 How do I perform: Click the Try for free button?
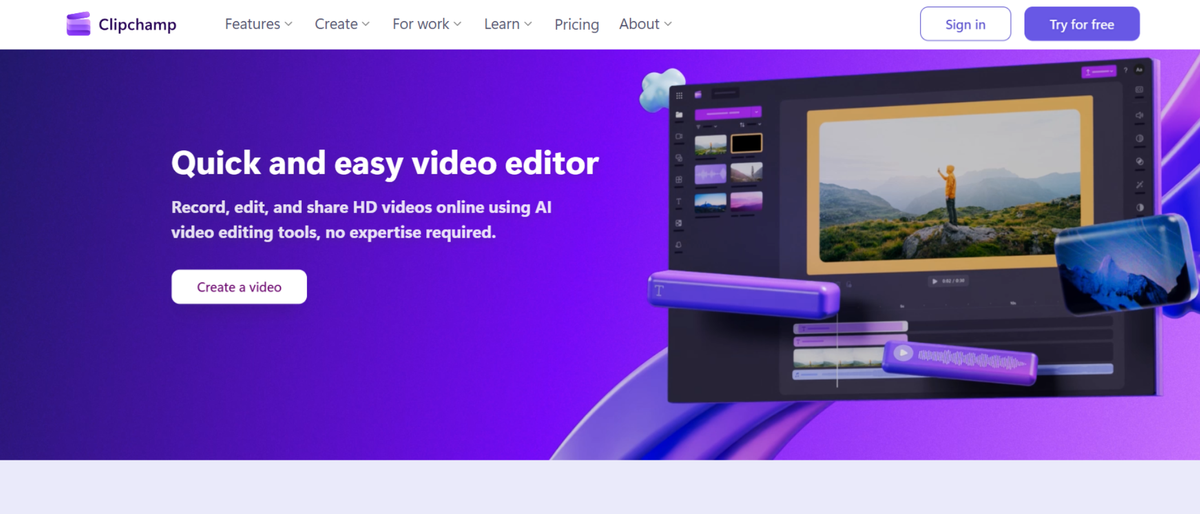[1082, 24]
